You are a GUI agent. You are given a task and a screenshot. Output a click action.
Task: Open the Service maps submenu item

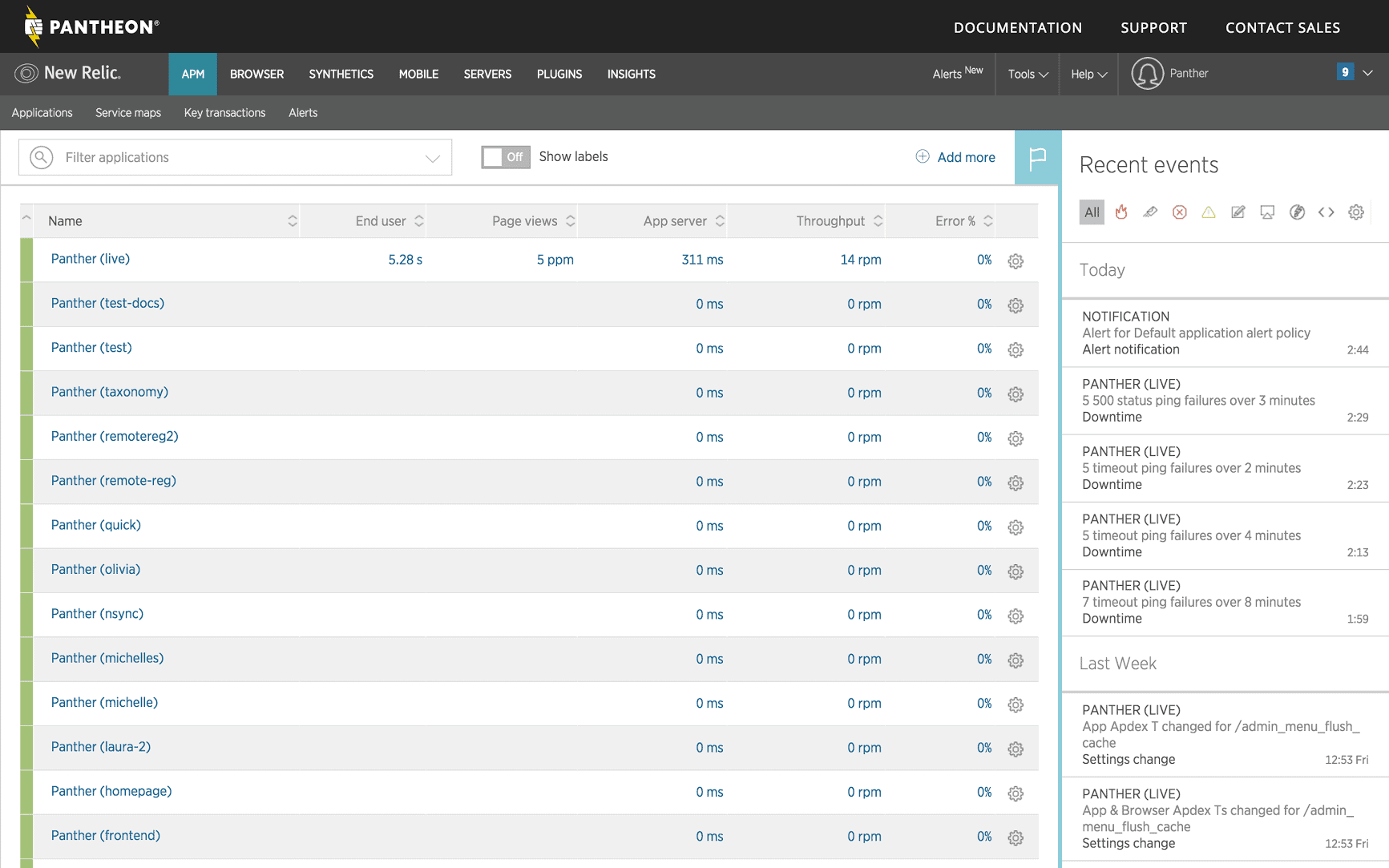pyautogui.click(x=128, y=113)
